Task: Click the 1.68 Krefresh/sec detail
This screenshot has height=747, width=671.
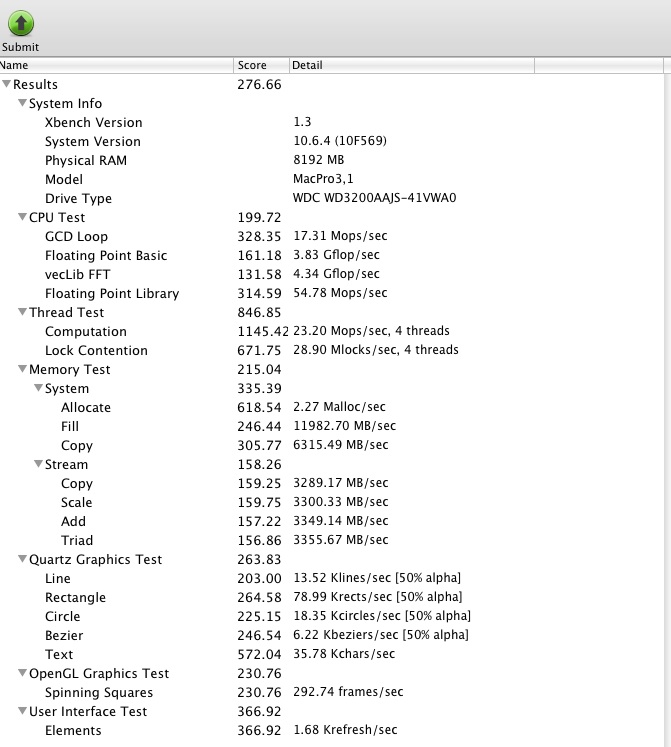Action: pyautogui.click(x=345, y=730)
